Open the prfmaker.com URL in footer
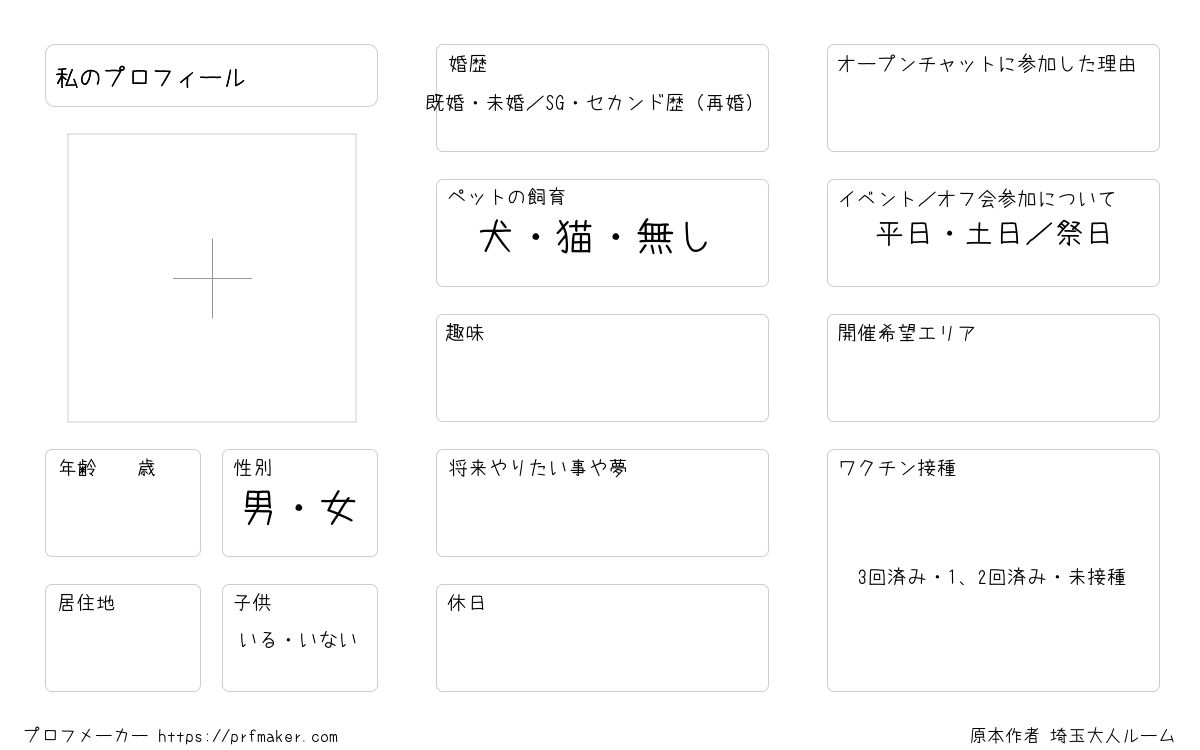The height and width of the screenshot is (750, 1200). (248, 737)
